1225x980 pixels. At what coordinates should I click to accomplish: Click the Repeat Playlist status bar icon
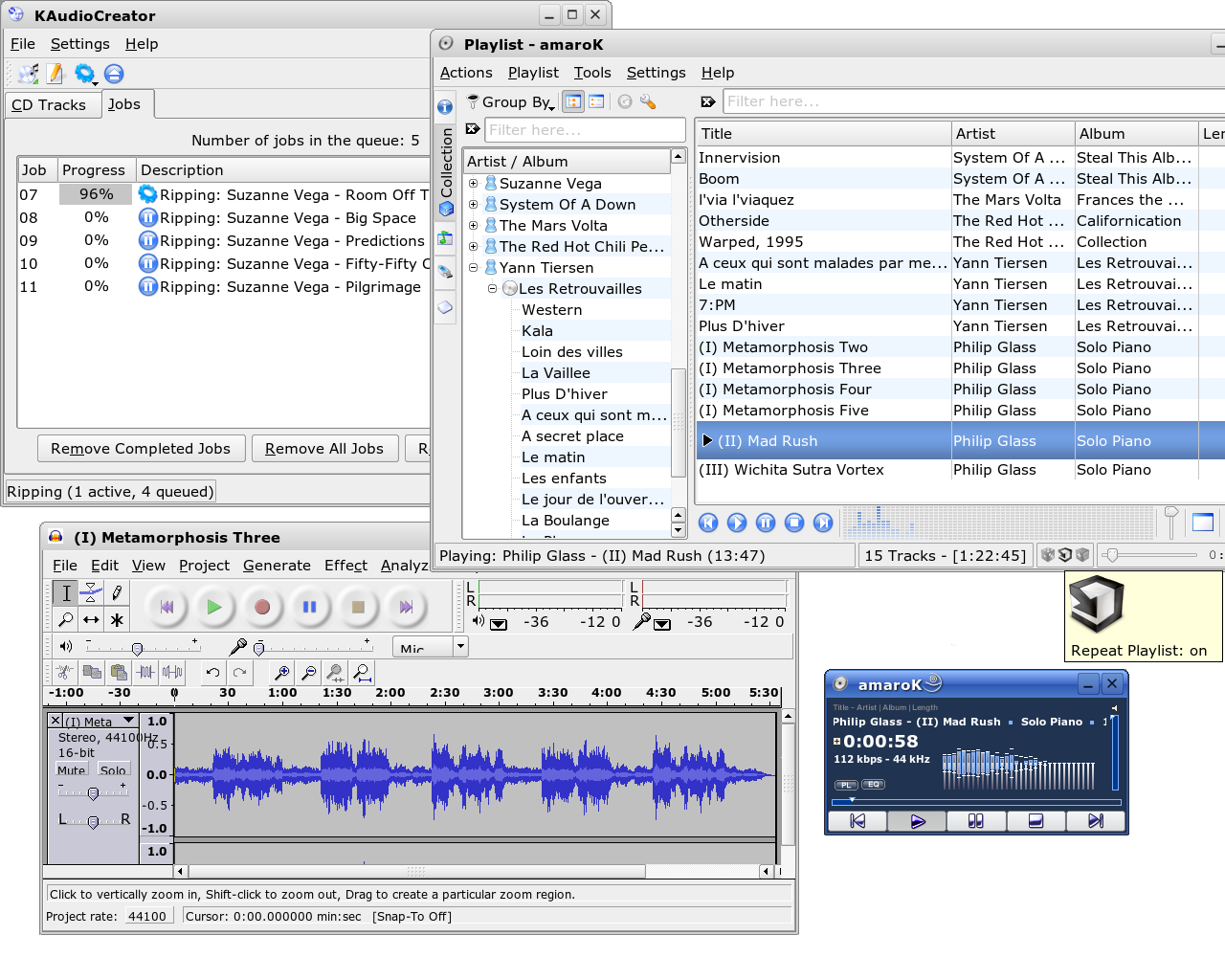pos(1065,555)
